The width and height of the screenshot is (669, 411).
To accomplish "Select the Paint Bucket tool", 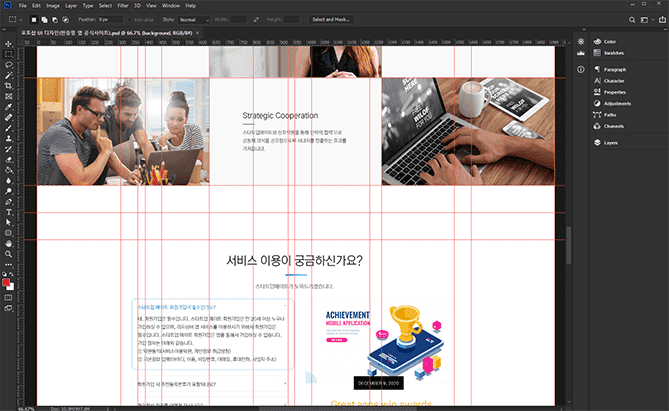I will pos(8,170).
